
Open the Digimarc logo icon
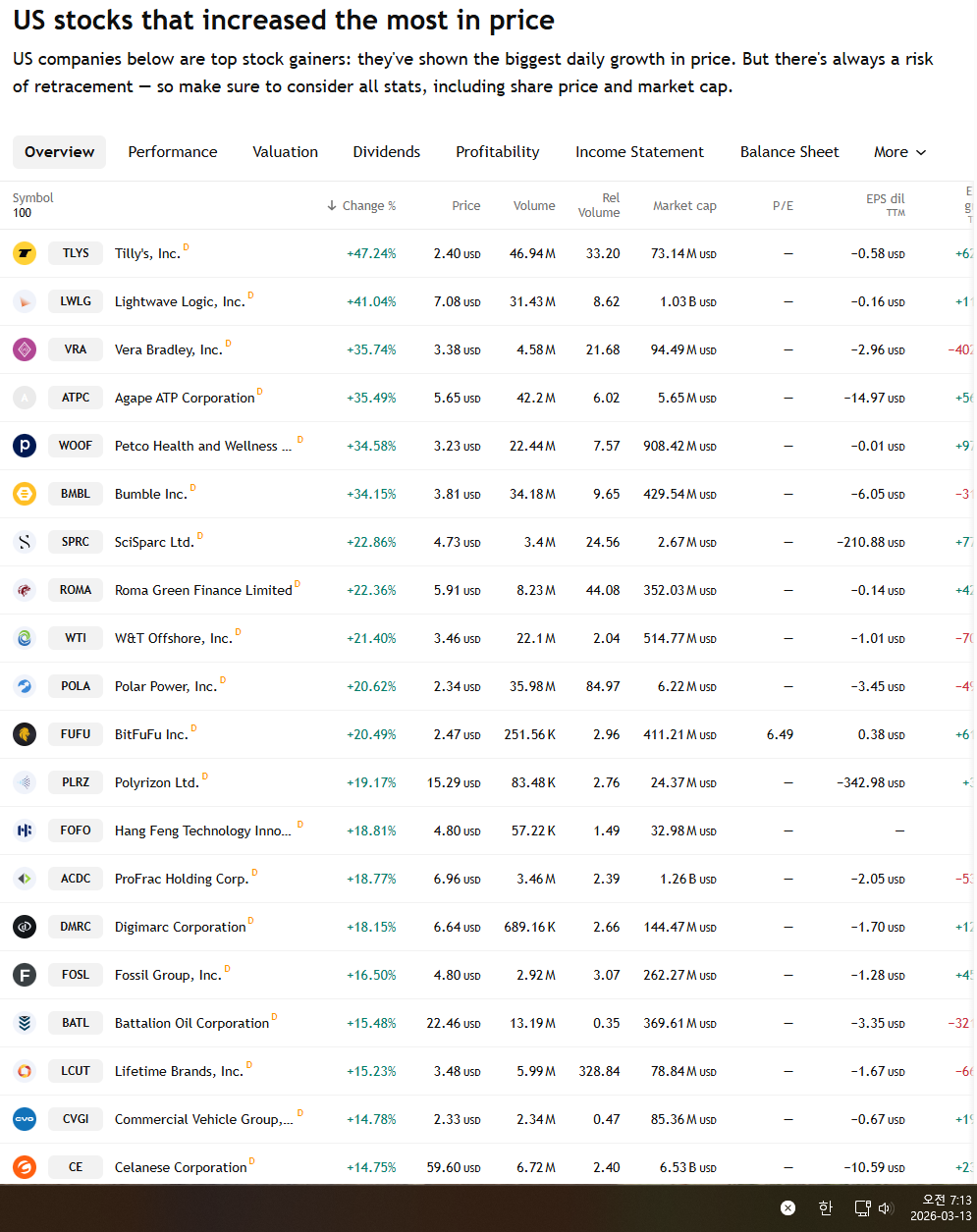click(x=25, y=927)
